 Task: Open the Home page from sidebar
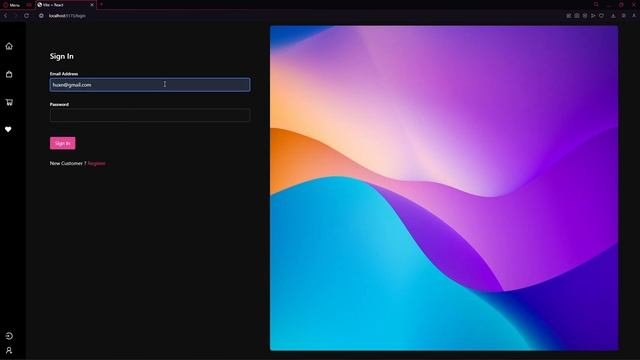[x=9, y=46]
